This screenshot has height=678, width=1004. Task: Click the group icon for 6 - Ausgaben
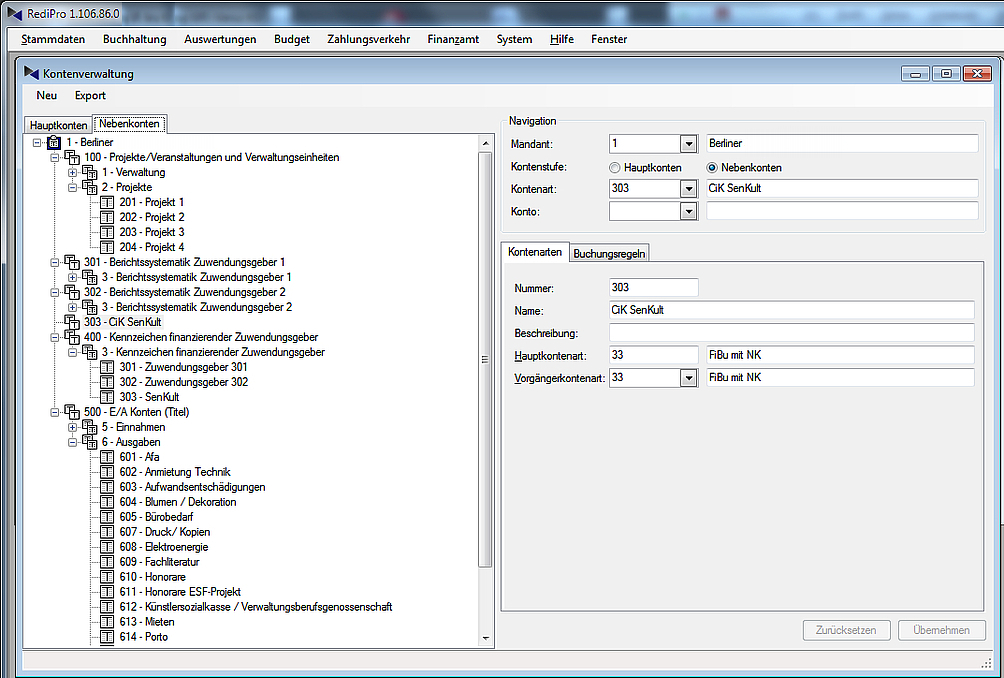(x=89, y=442)
